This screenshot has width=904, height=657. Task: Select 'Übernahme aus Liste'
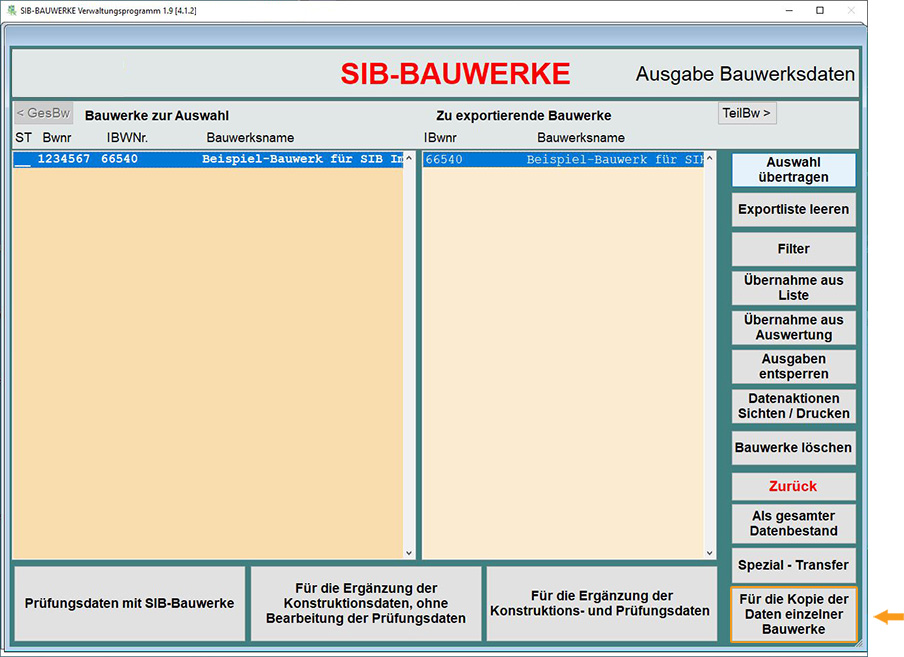click(793, 288)
